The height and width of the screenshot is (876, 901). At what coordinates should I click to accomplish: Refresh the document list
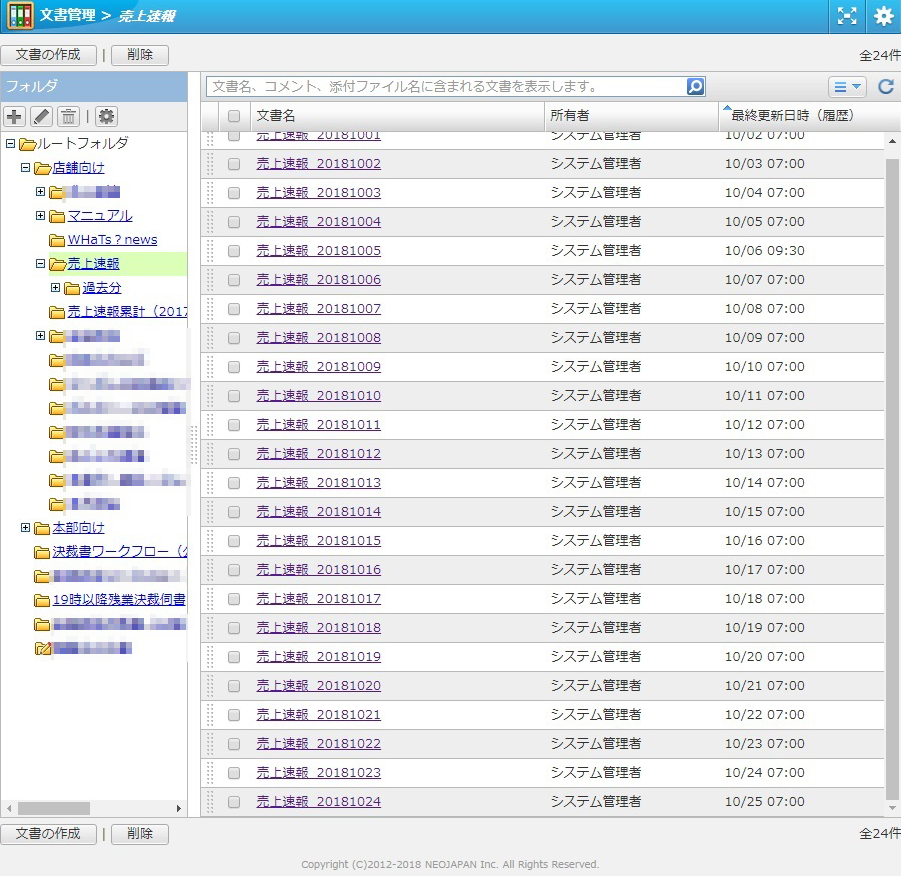click(x=885, y=87)
